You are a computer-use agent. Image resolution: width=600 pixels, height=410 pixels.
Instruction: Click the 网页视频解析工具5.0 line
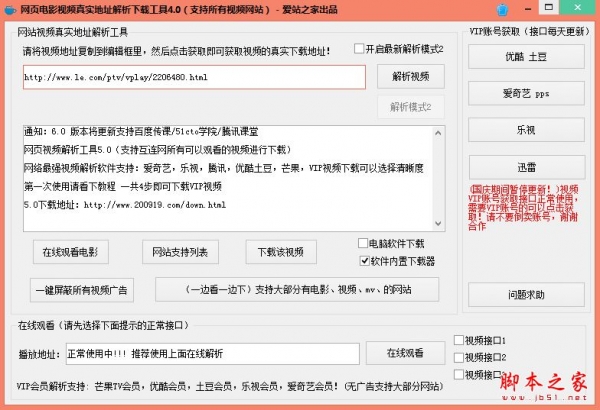(157, 150)
